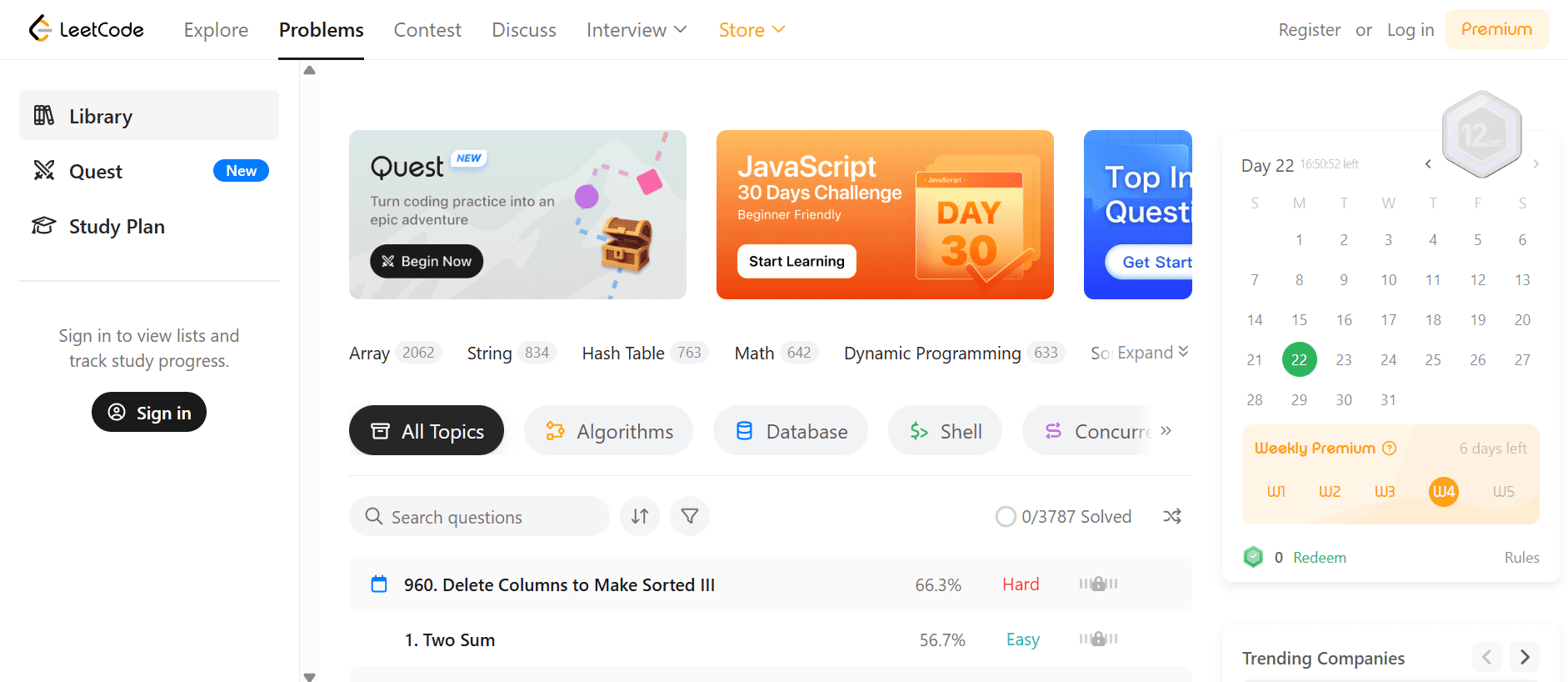Filter by Array tag
1568x682 pixels.
click(x=396, y=353)
